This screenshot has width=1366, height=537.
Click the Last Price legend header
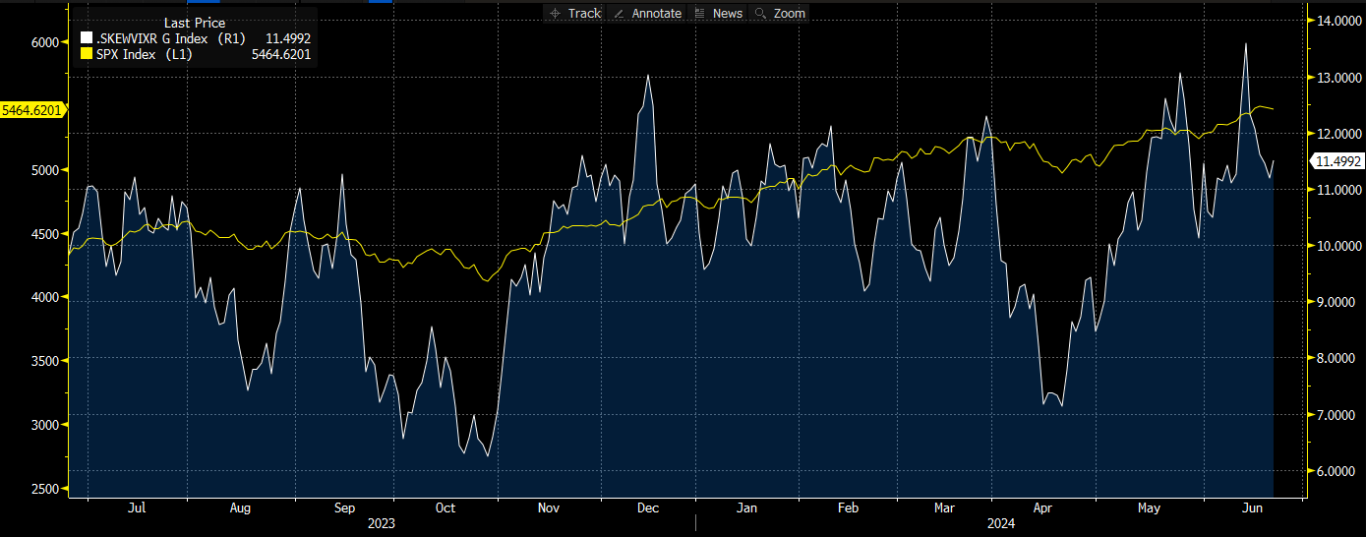coord(194,23)
